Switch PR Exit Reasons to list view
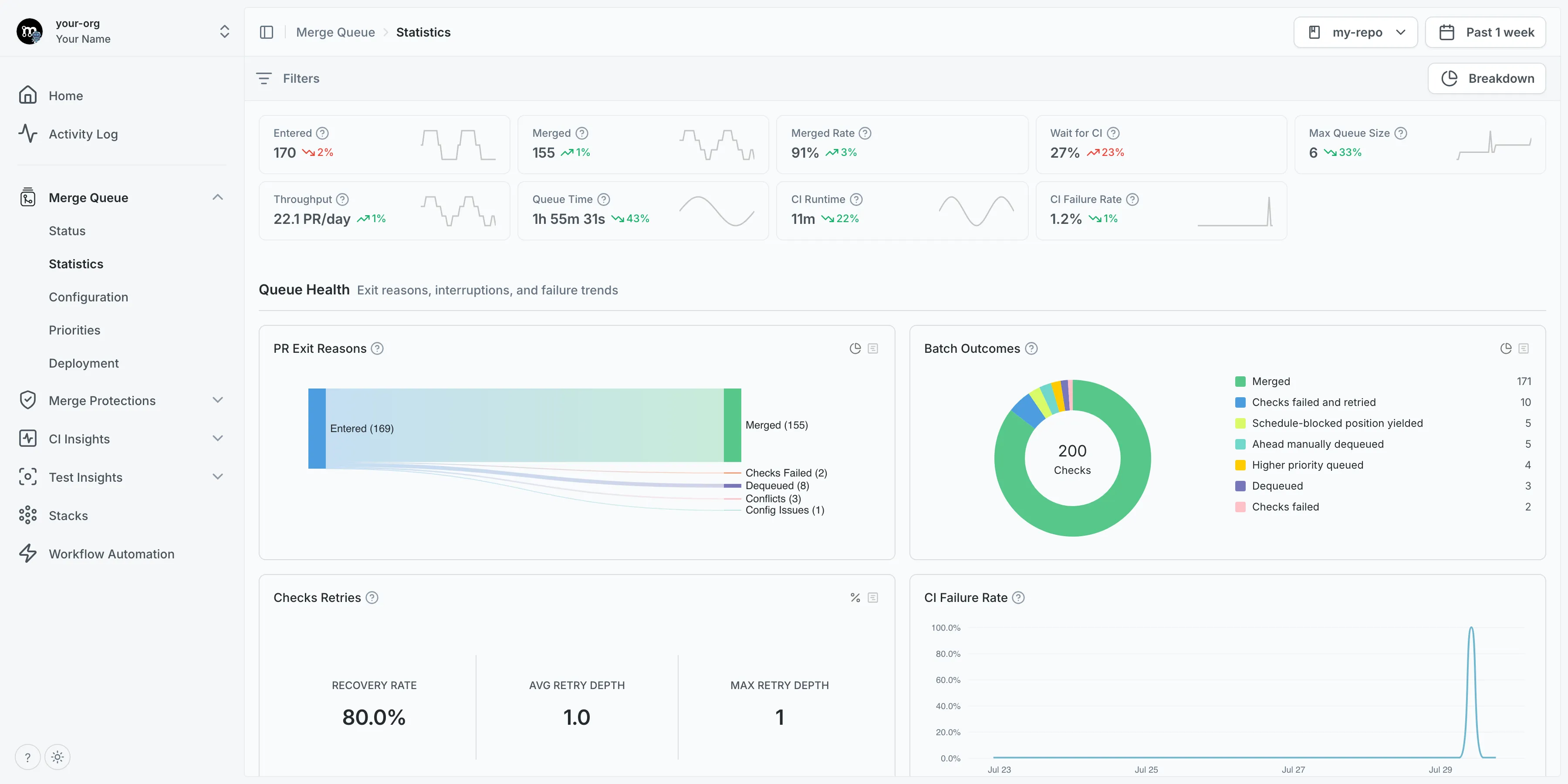The width and height of the screenshot is (1568, 784). pyautogui.click(x=873, y=349)
